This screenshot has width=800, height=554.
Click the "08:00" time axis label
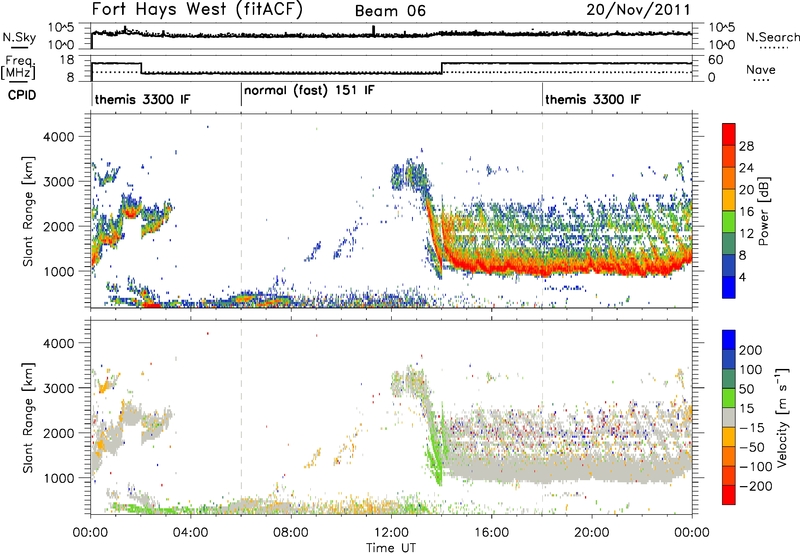(x=291, y=533)
